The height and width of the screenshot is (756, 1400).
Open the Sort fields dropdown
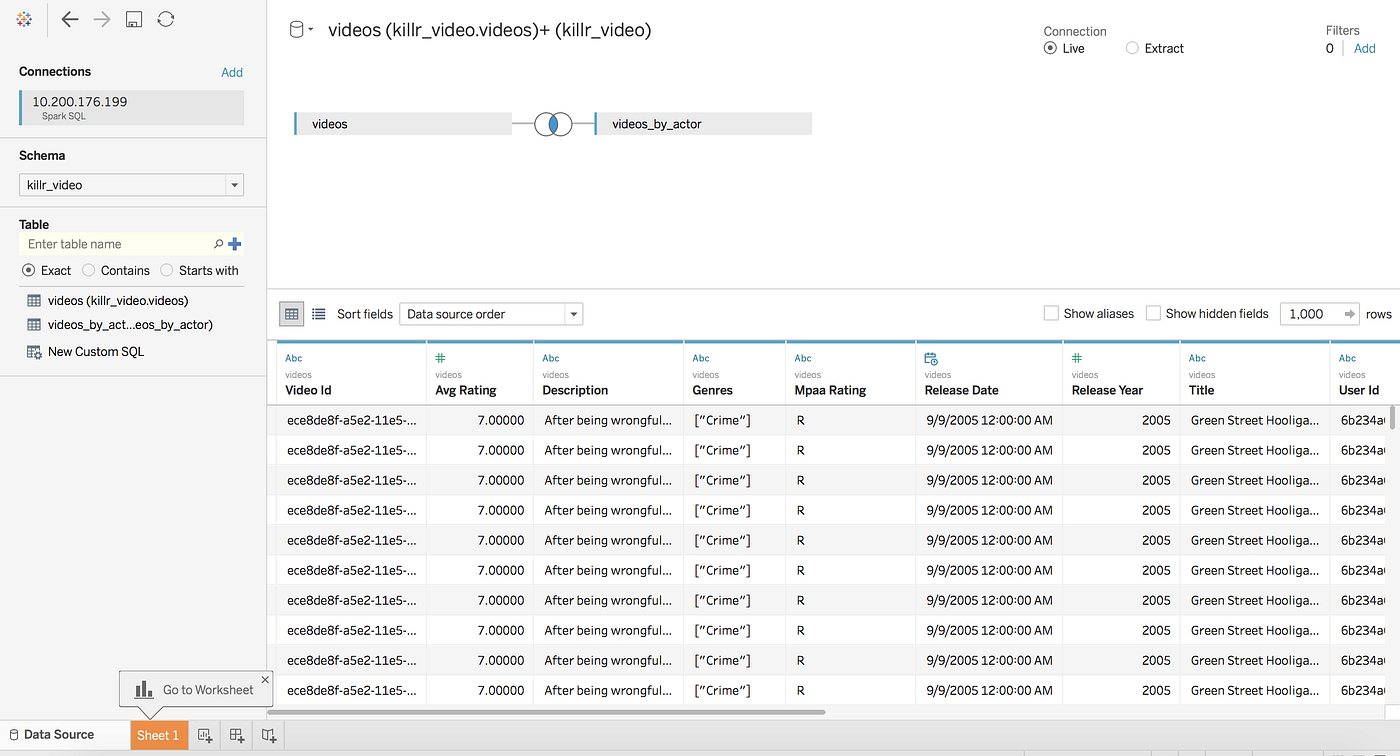(x=490, y=313)
